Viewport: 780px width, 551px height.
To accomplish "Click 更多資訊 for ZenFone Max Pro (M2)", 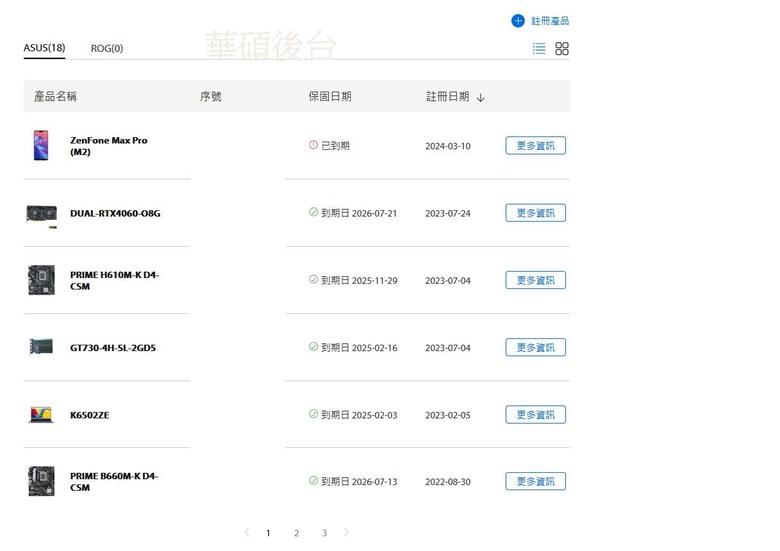I will [x=535, y=146].
